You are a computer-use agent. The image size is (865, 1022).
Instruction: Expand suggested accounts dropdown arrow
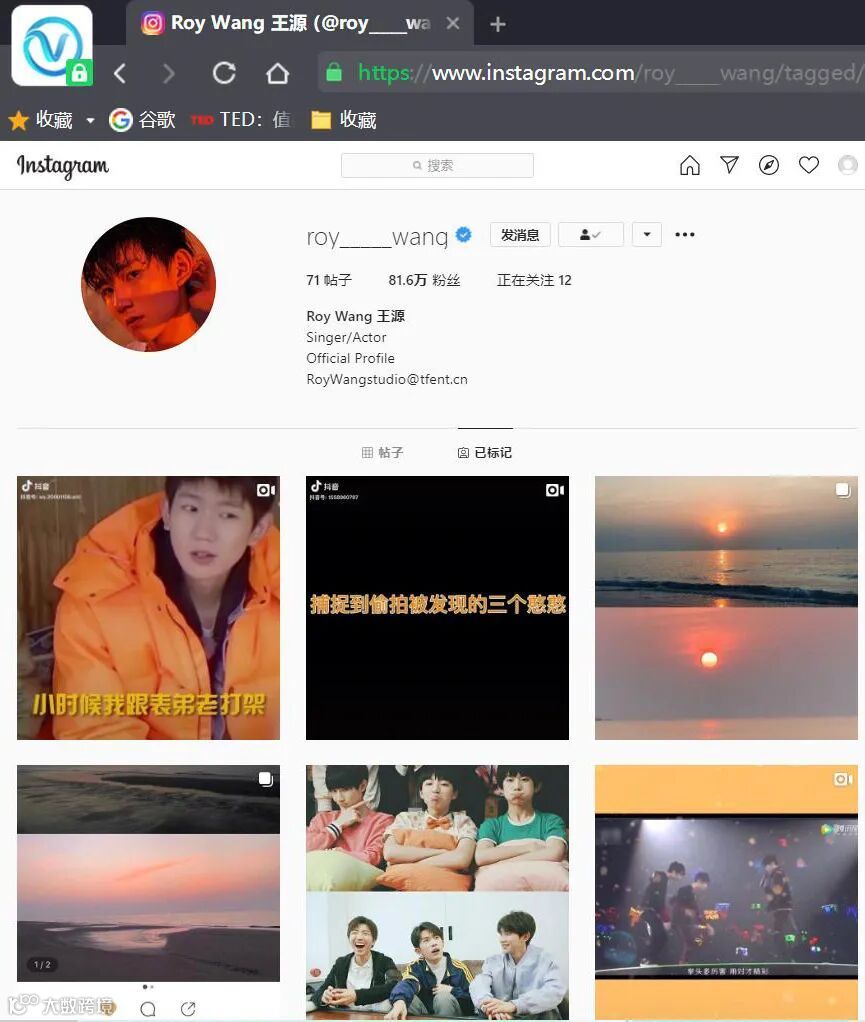point(647,235)
